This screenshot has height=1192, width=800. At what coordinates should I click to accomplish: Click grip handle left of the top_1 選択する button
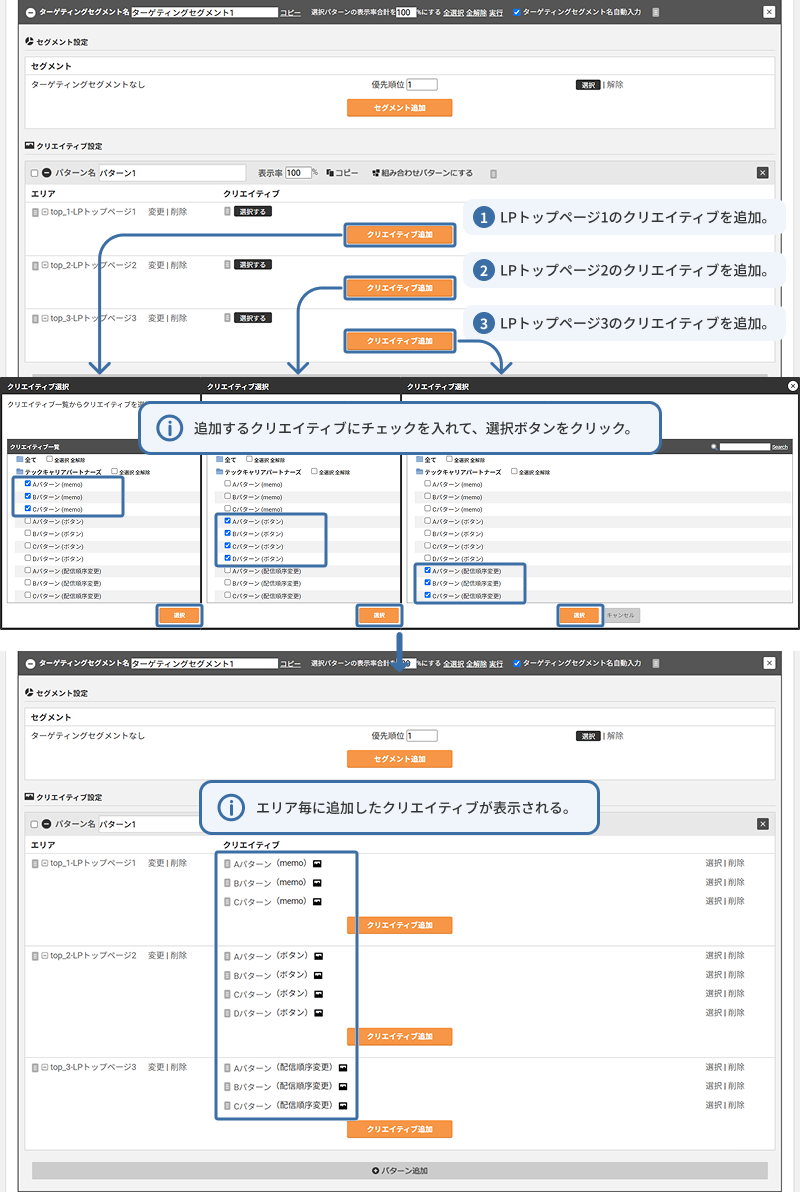[x=227, y=211]
